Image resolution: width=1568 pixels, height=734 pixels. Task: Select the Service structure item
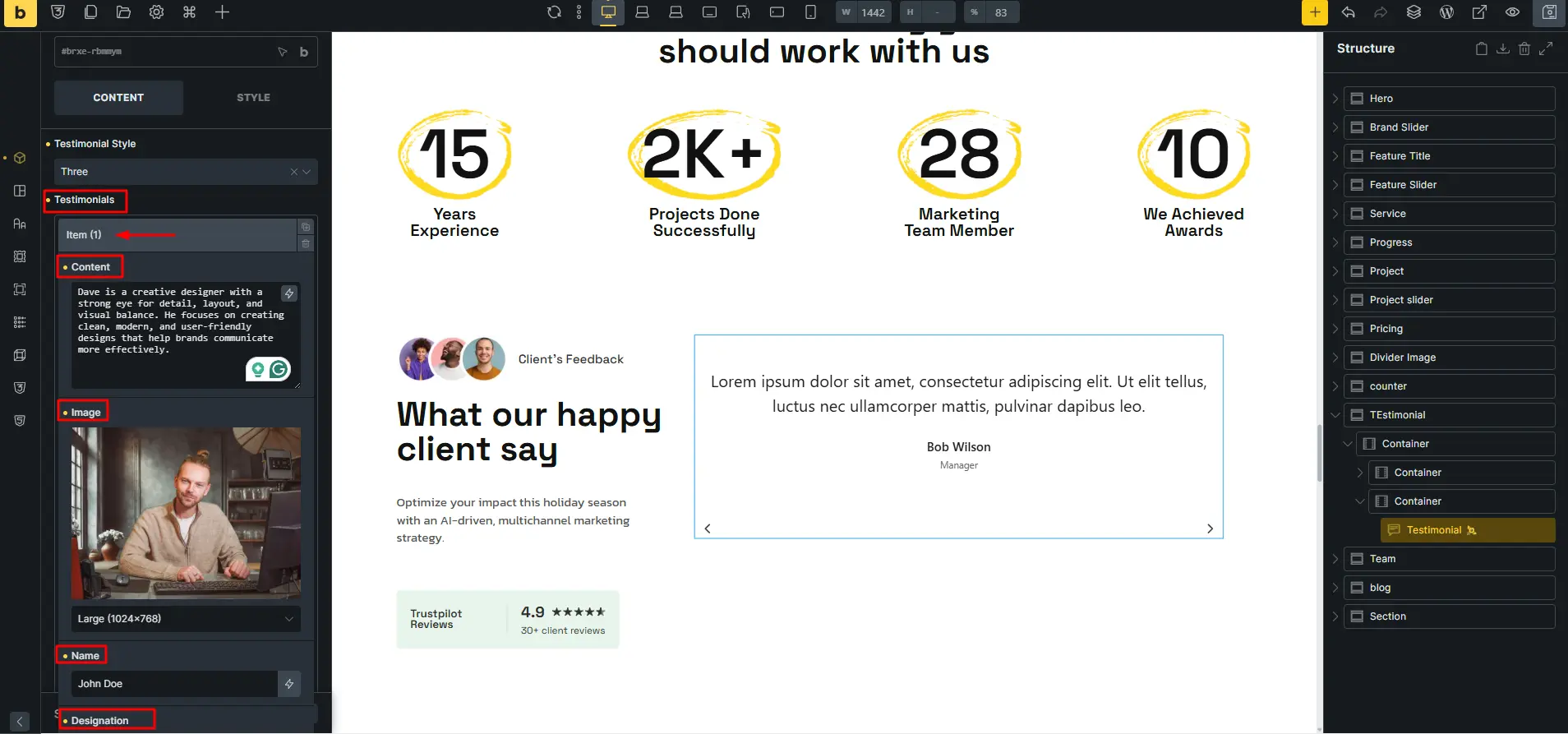(x=1450, y=214)
